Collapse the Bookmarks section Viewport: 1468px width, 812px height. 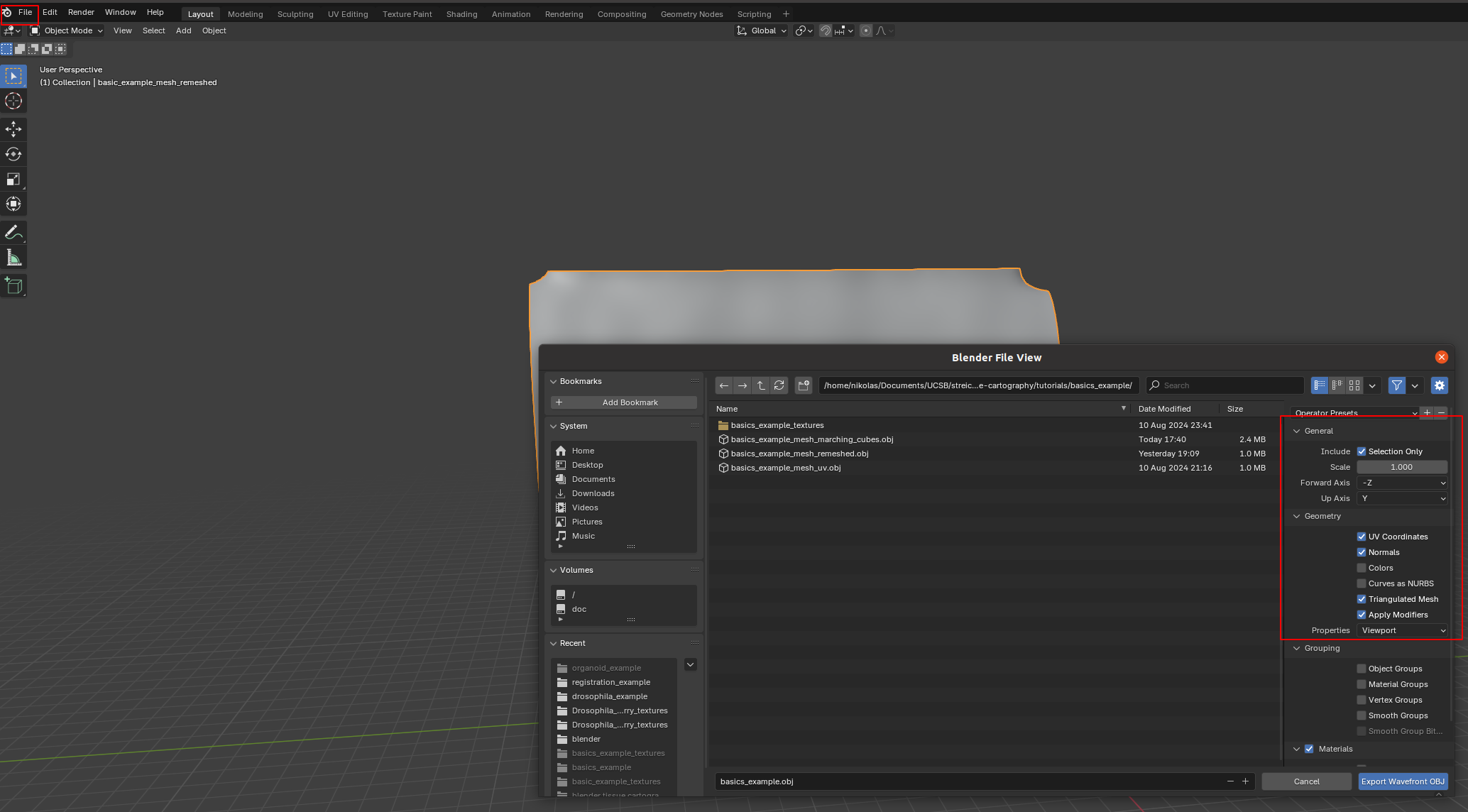[554, 381]
